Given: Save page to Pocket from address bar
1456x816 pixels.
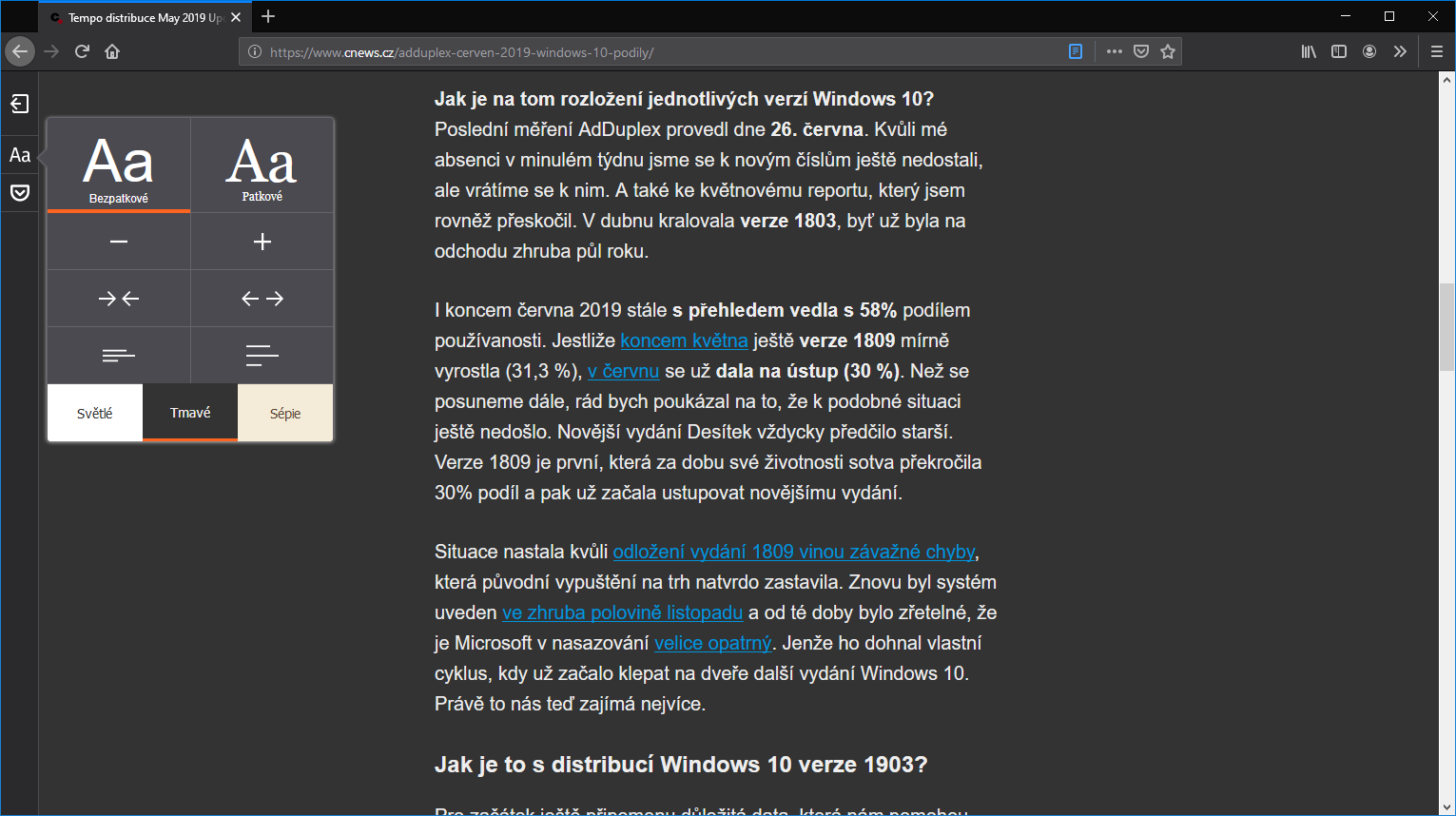Looking at the screenshot, I should click(1141, 51).
